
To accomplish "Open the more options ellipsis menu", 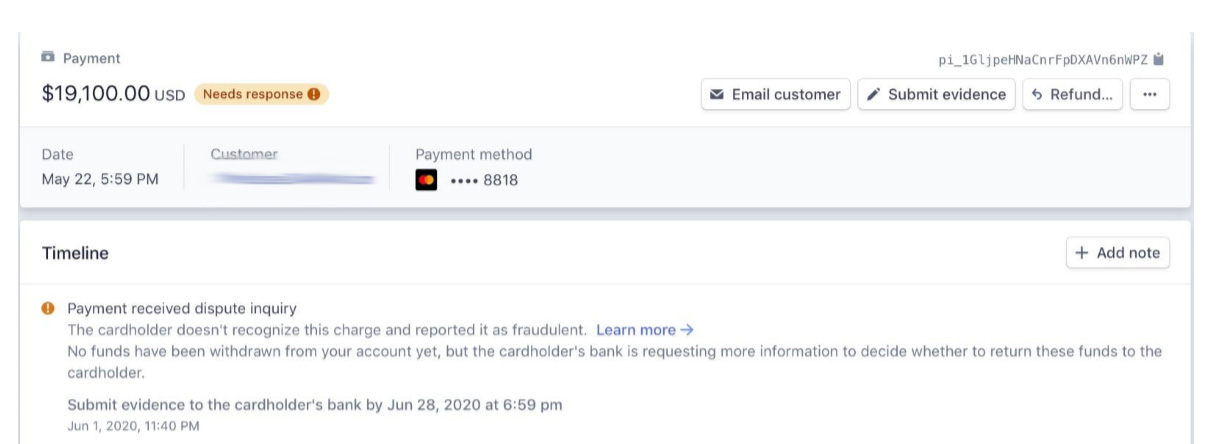I will [1149, 95].
